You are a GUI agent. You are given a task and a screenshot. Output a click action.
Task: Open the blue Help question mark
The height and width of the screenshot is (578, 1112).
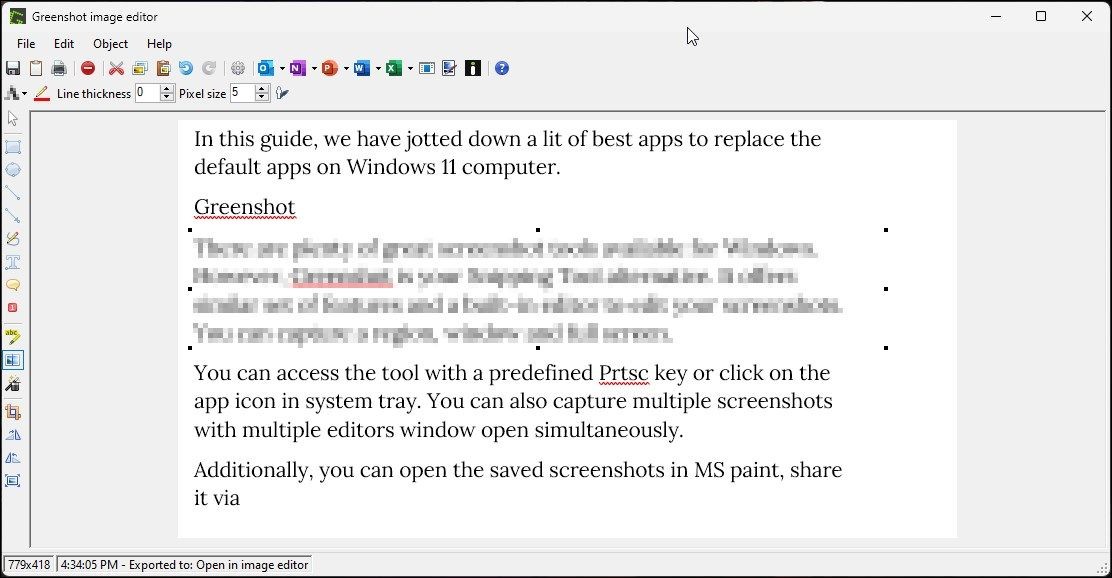tap(502, 68)
